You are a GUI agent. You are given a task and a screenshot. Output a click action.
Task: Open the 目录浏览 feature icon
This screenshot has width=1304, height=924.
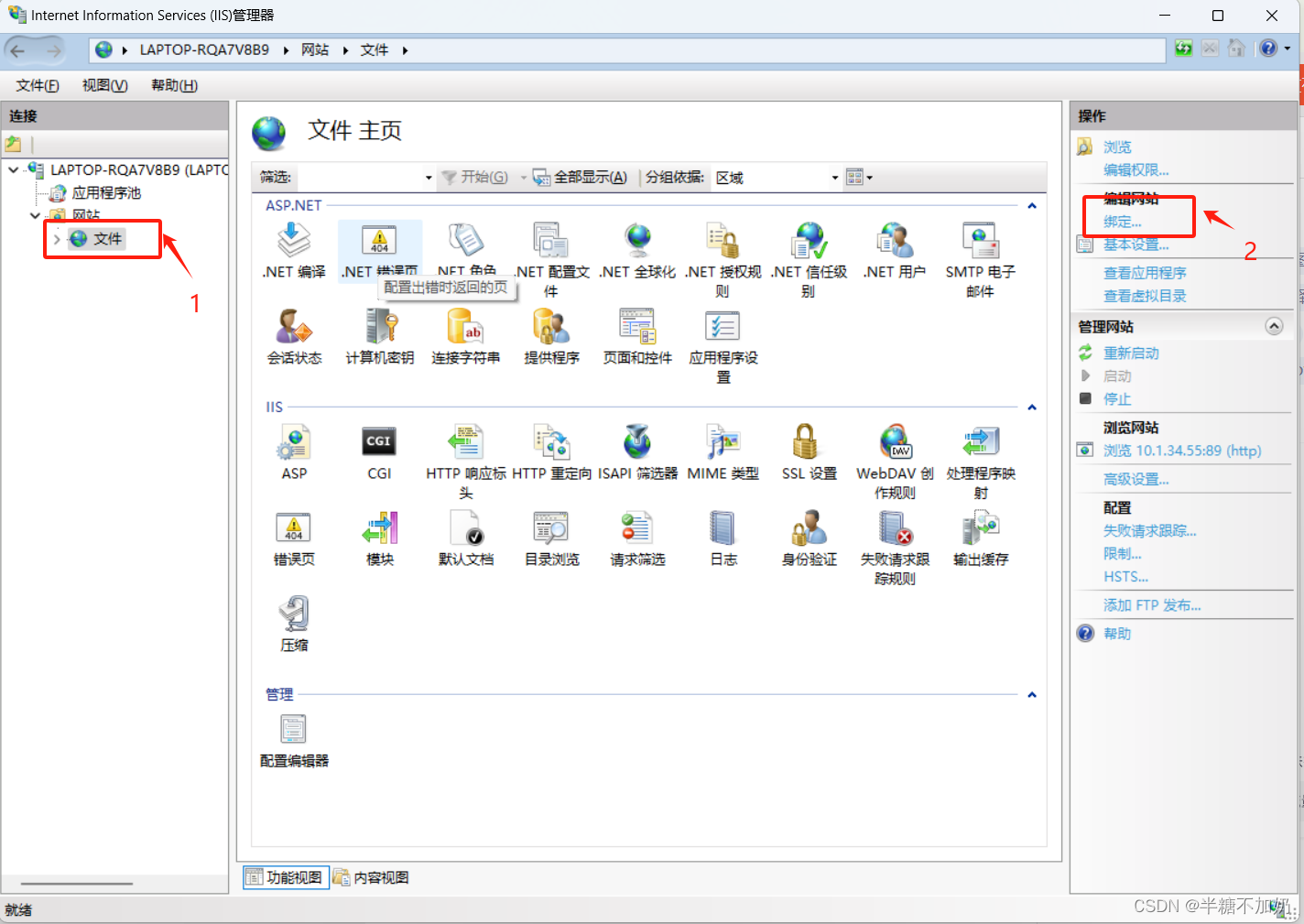click(x=551, y=528)
